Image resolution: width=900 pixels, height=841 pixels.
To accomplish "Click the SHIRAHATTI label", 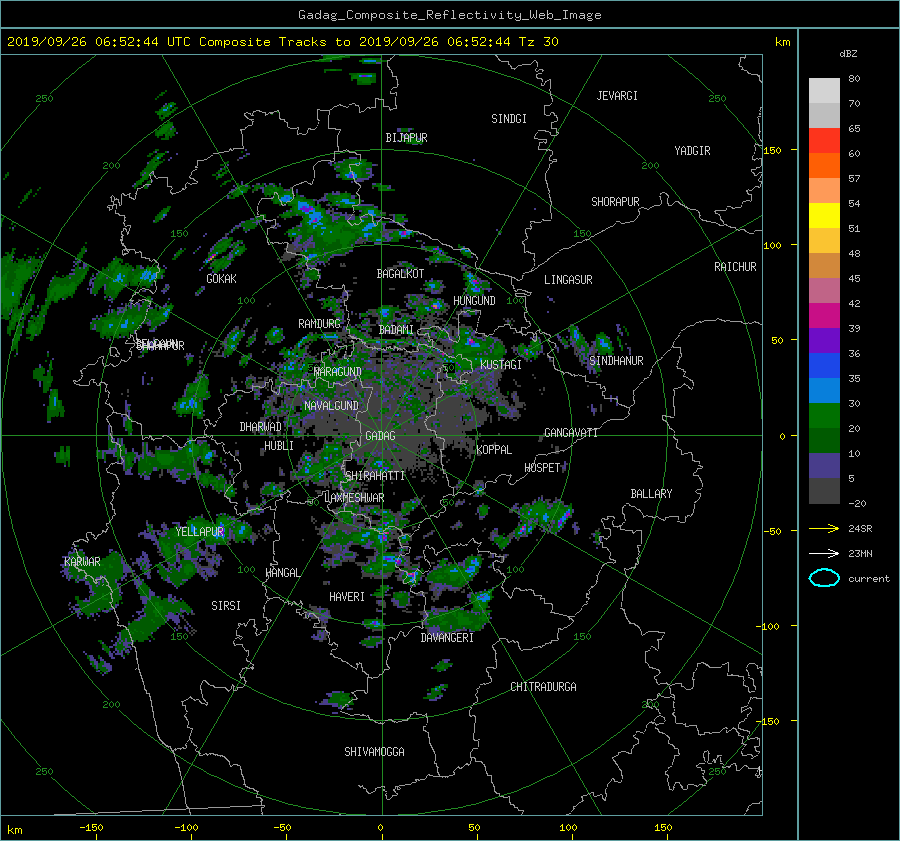I will coord(375,476).
